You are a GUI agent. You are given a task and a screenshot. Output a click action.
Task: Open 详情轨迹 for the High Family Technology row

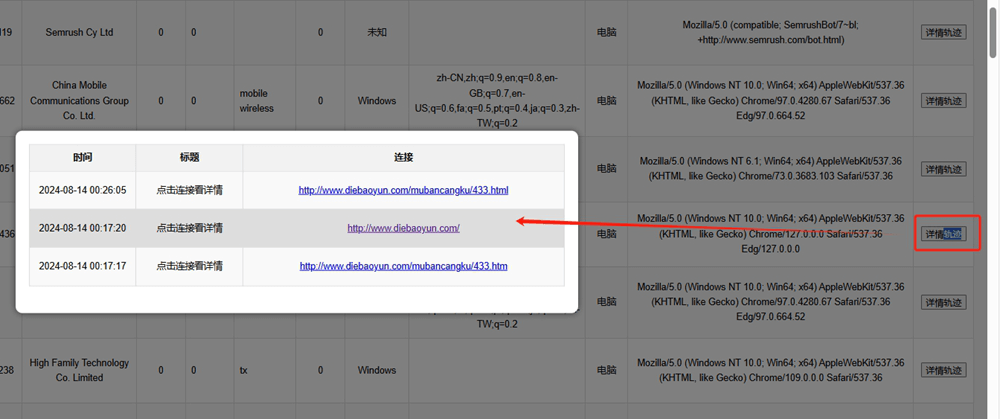coord(943,371)
